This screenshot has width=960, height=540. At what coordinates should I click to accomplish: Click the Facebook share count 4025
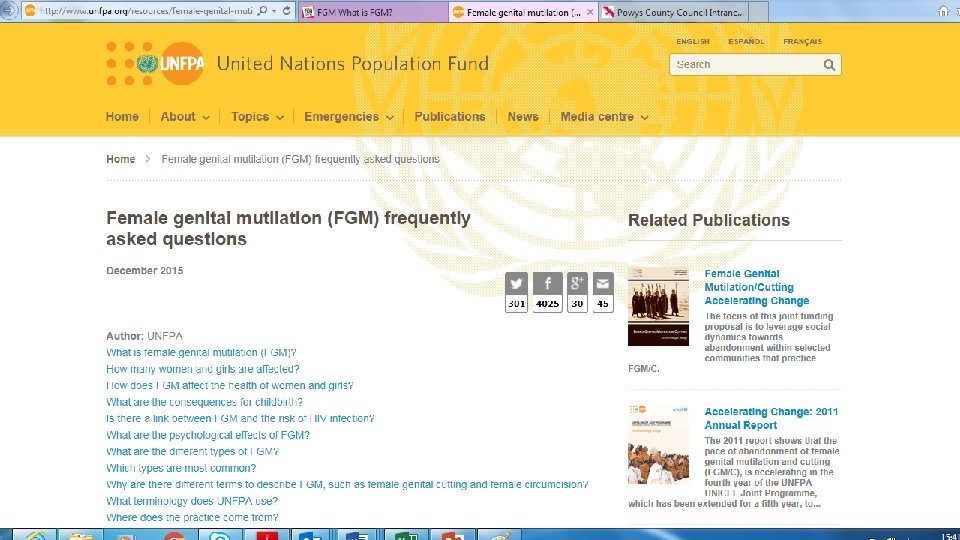(547, 304)
